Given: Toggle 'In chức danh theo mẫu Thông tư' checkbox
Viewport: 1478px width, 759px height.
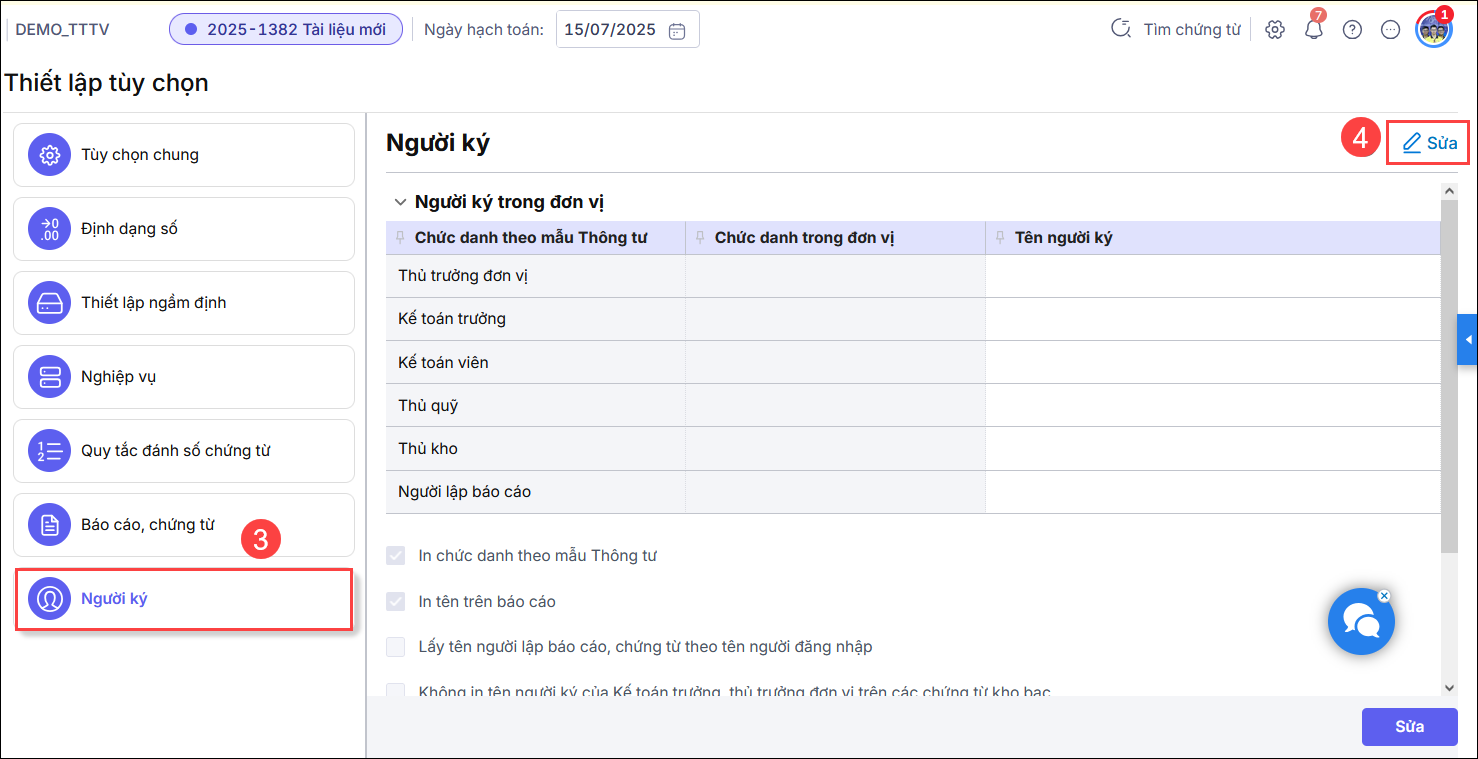Looking at the screenshot, I should click(x=396, y=556).
